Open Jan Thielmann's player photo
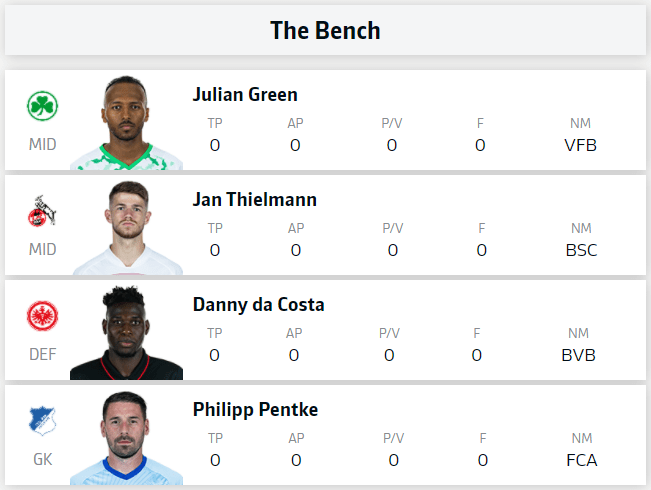The image size is (651, 490). pos(126,228)
